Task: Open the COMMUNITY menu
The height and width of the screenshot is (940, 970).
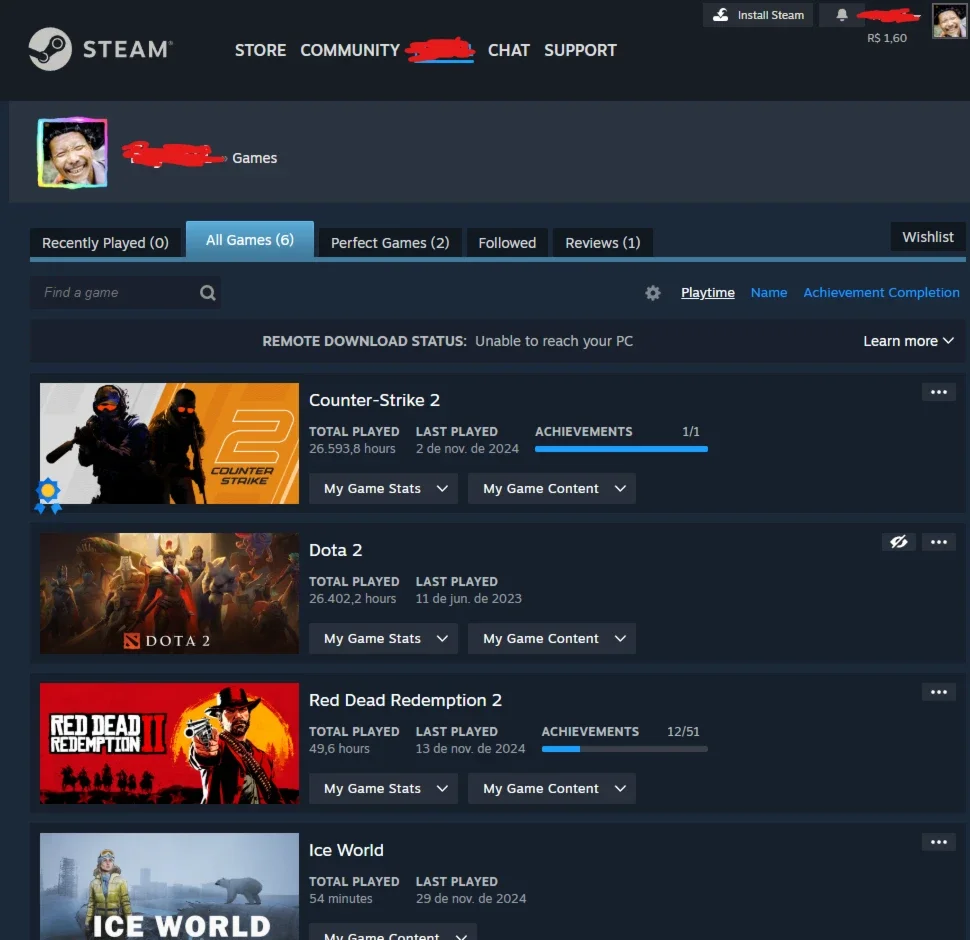Action: [x=350, y=50]
